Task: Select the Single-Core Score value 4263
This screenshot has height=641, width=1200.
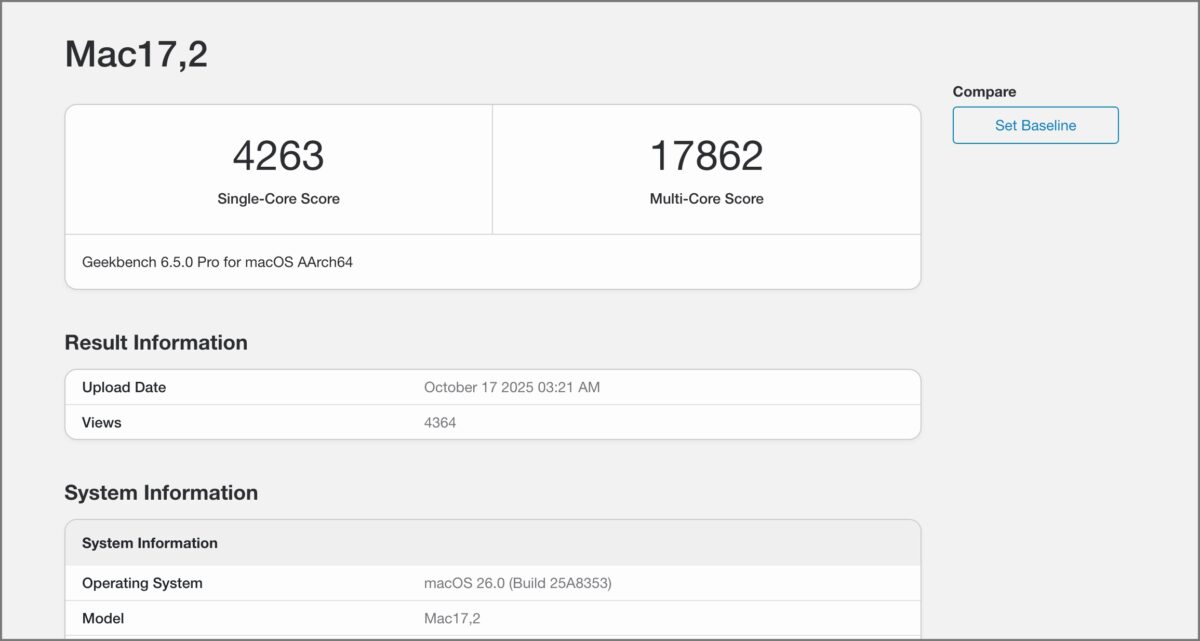Action: (x=278, y=155)
